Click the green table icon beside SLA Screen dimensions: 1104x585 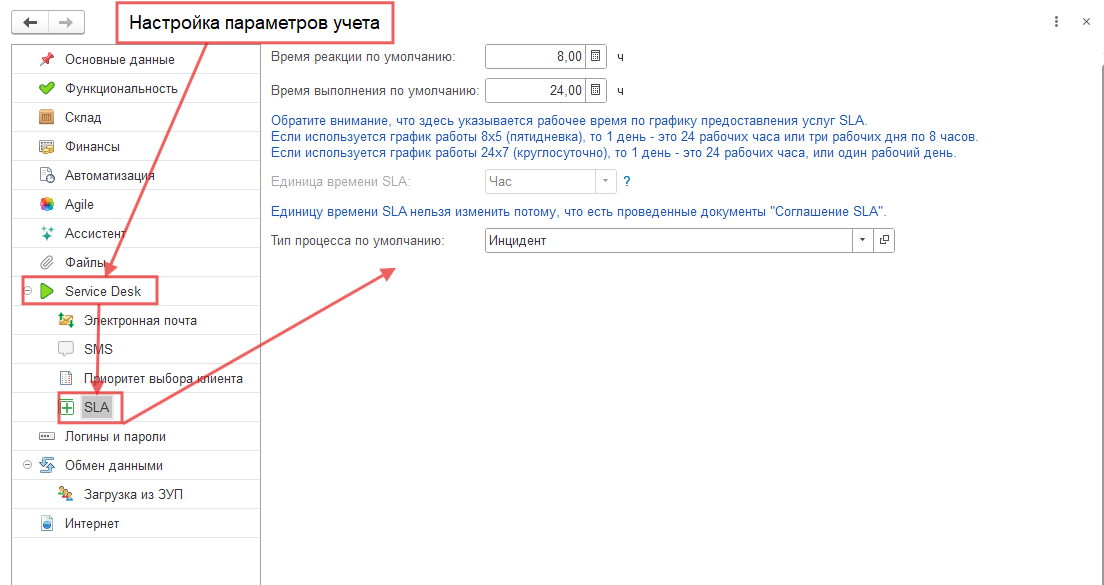point(67,408)
